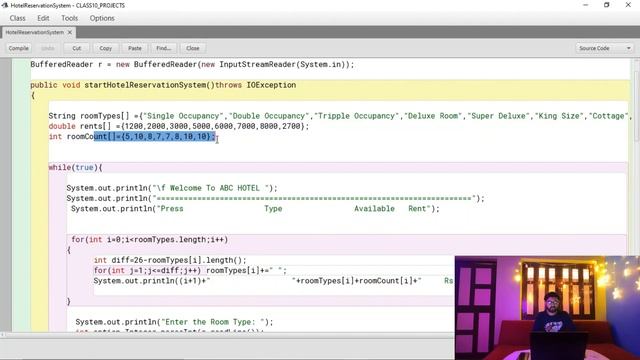Click the println line of equals signs
Viewport: 640px width, 360px height.
tap(276, 198)
